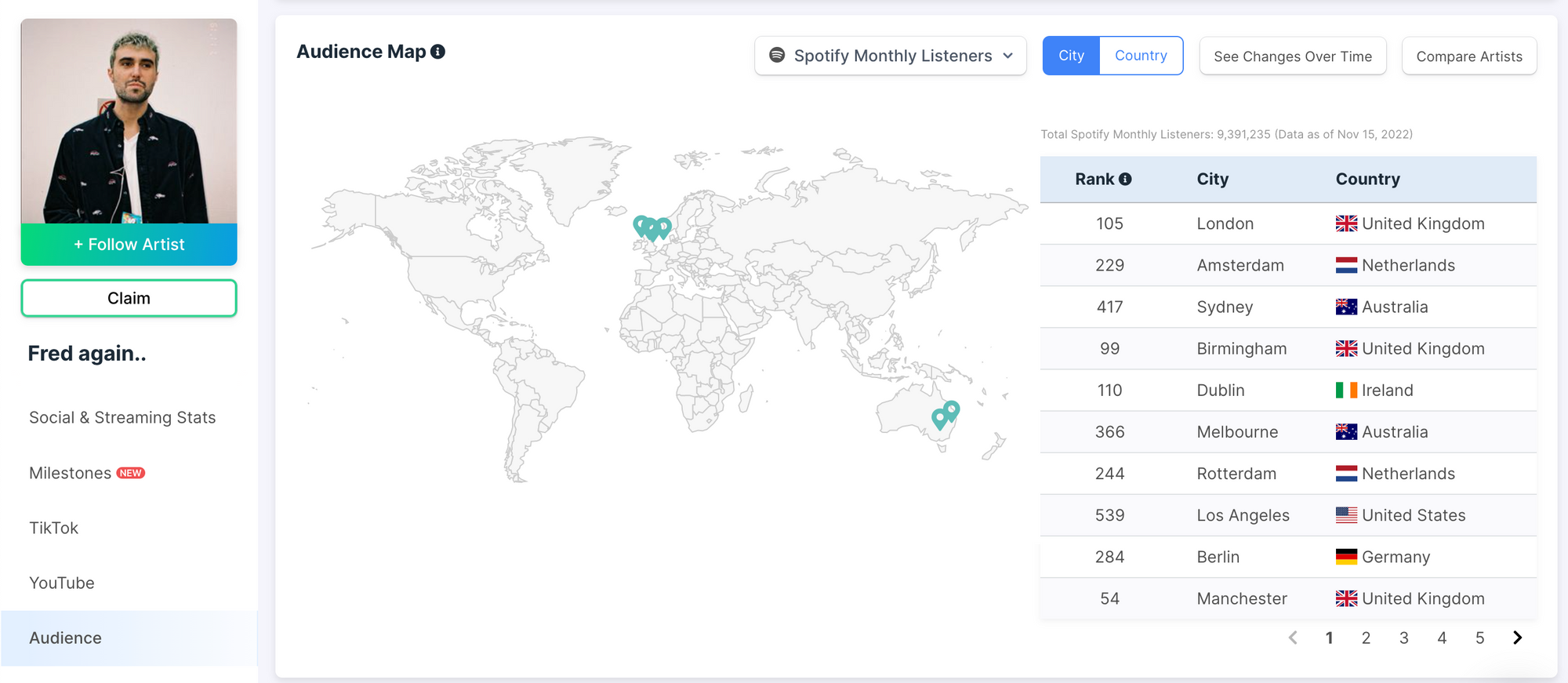The image size is (1568, 683).
Task: Select YouTube in the sidebar
Action: coord(62,583)
